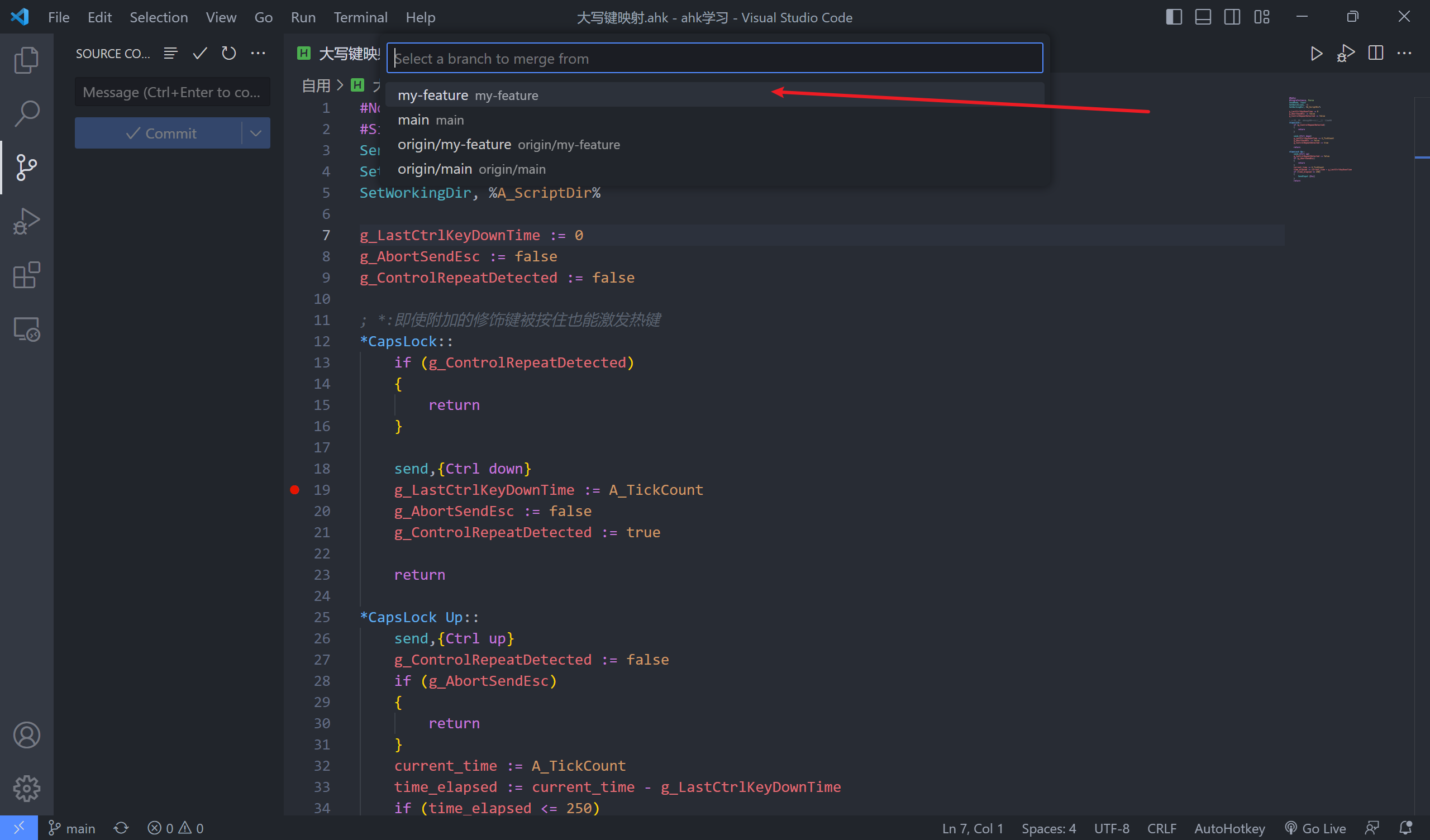Open the Commit button dropdown

(255, 133)
